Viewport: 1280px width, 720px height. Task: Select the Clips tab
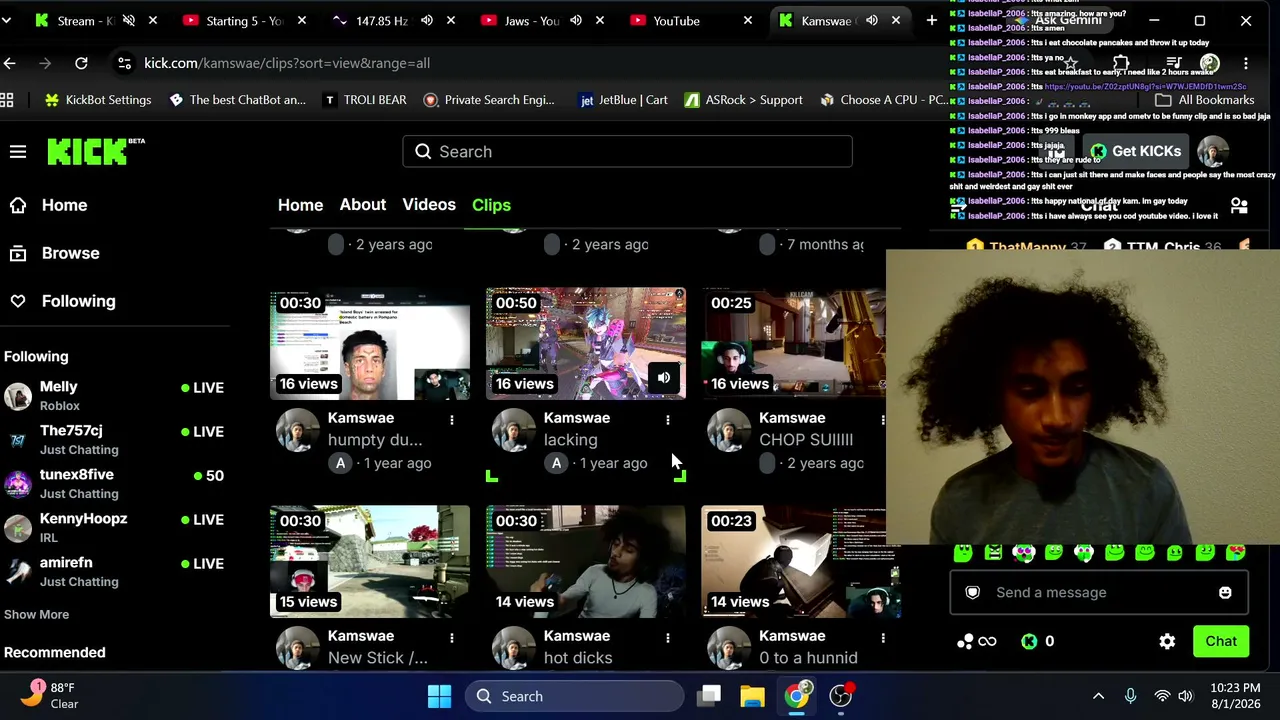(x=491, y=205)
